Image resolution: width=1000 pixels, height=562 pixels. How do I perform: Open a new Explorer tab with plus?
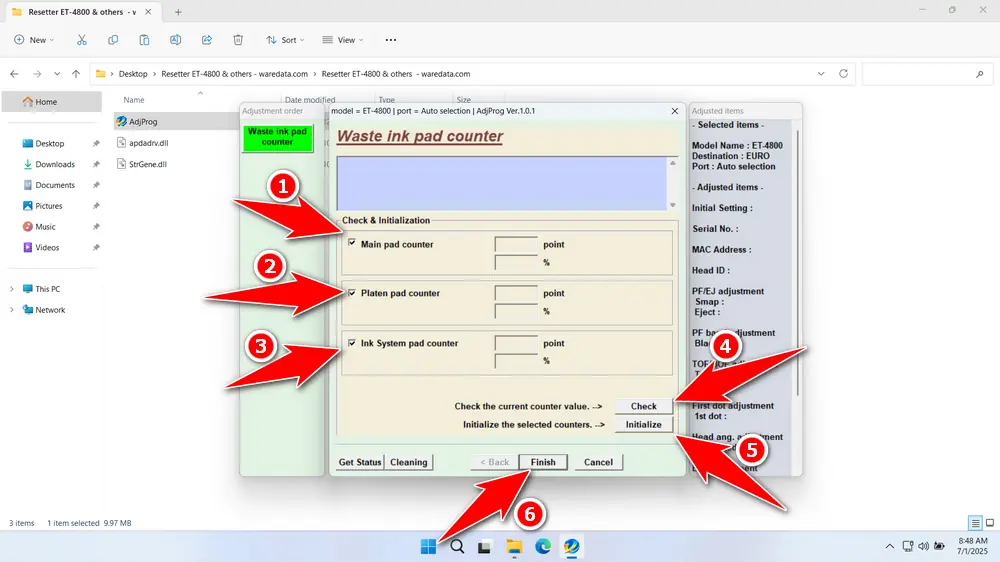(178, 12)
